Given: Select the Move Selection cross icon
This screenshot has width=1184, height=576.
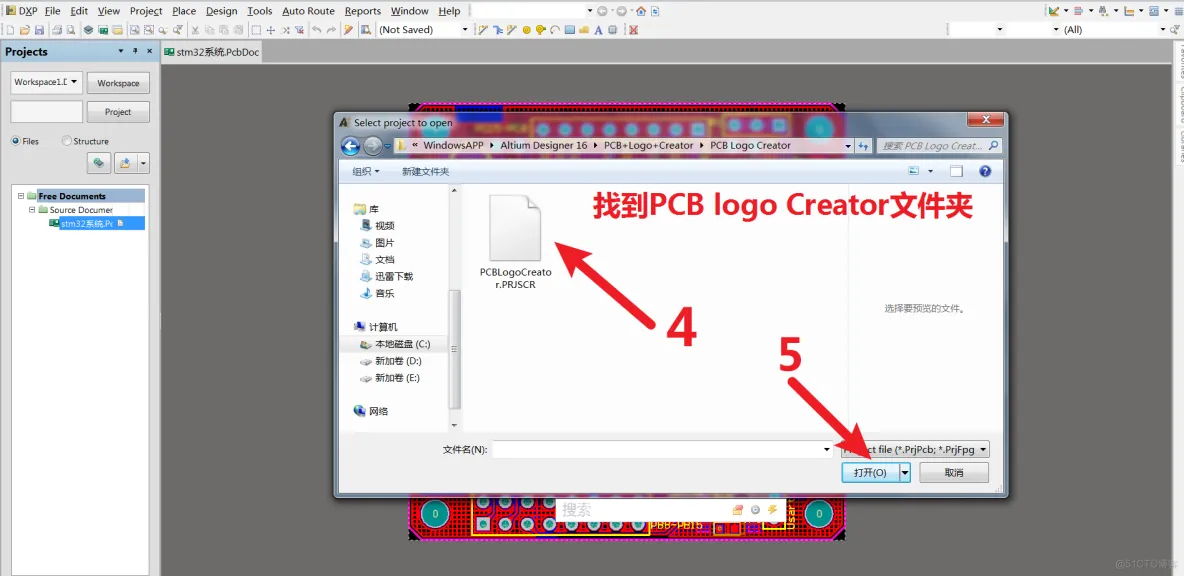Looking at the screenshot, I should click(270, 29).
